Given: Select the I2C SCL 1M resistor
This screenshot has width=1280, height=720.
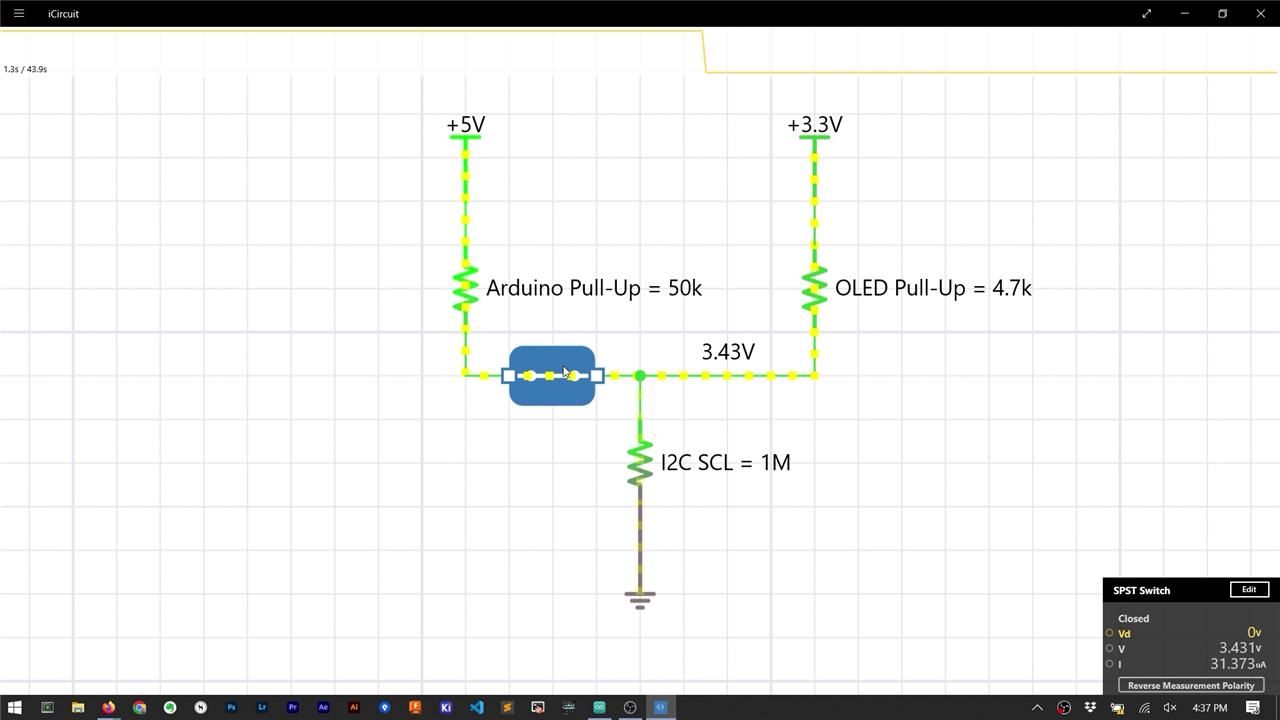Looking at the screenshot, I should (640, 463).
